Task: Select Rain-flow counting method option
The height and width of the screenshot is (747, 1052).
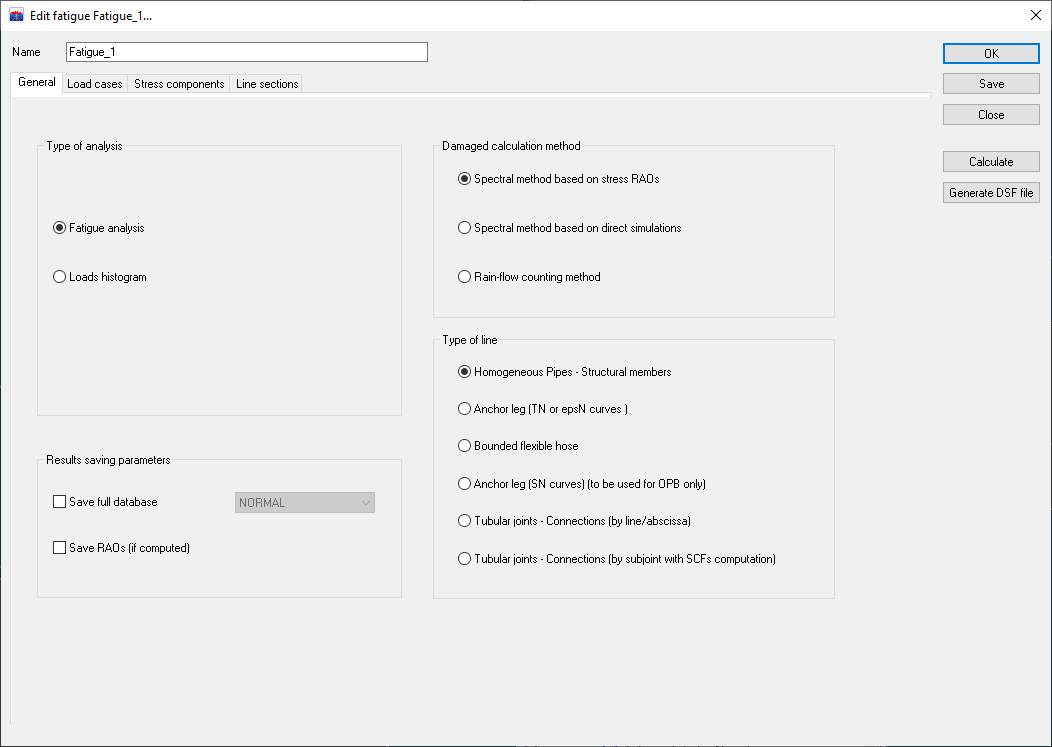Action: click(464, 277)
